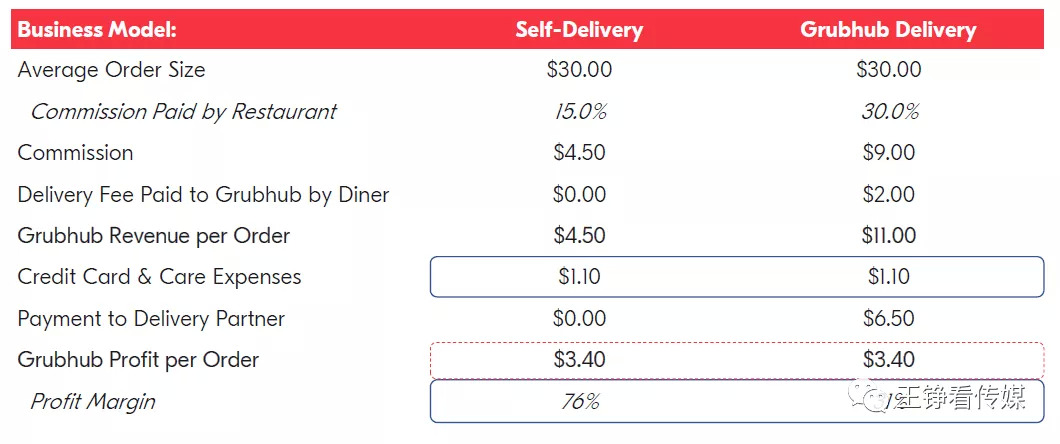Click Delivery Fee Paid to Grubhub label
Image resolution: width=1060 pixels, height=444 pixels.
(x=203, y=194)
